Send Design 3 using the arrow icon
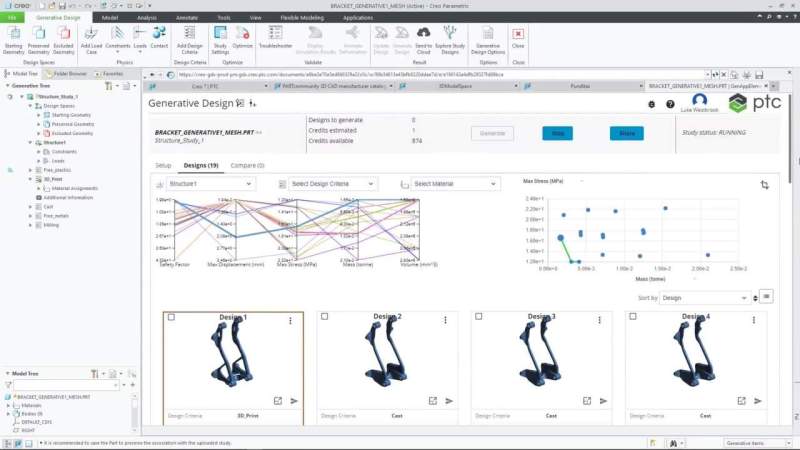 [603, 401]
